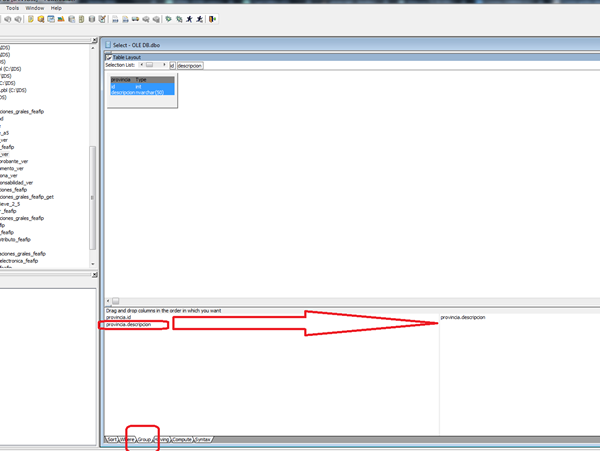600x451 pixels.
Task: Open the Tools menu
Action: 12,8
